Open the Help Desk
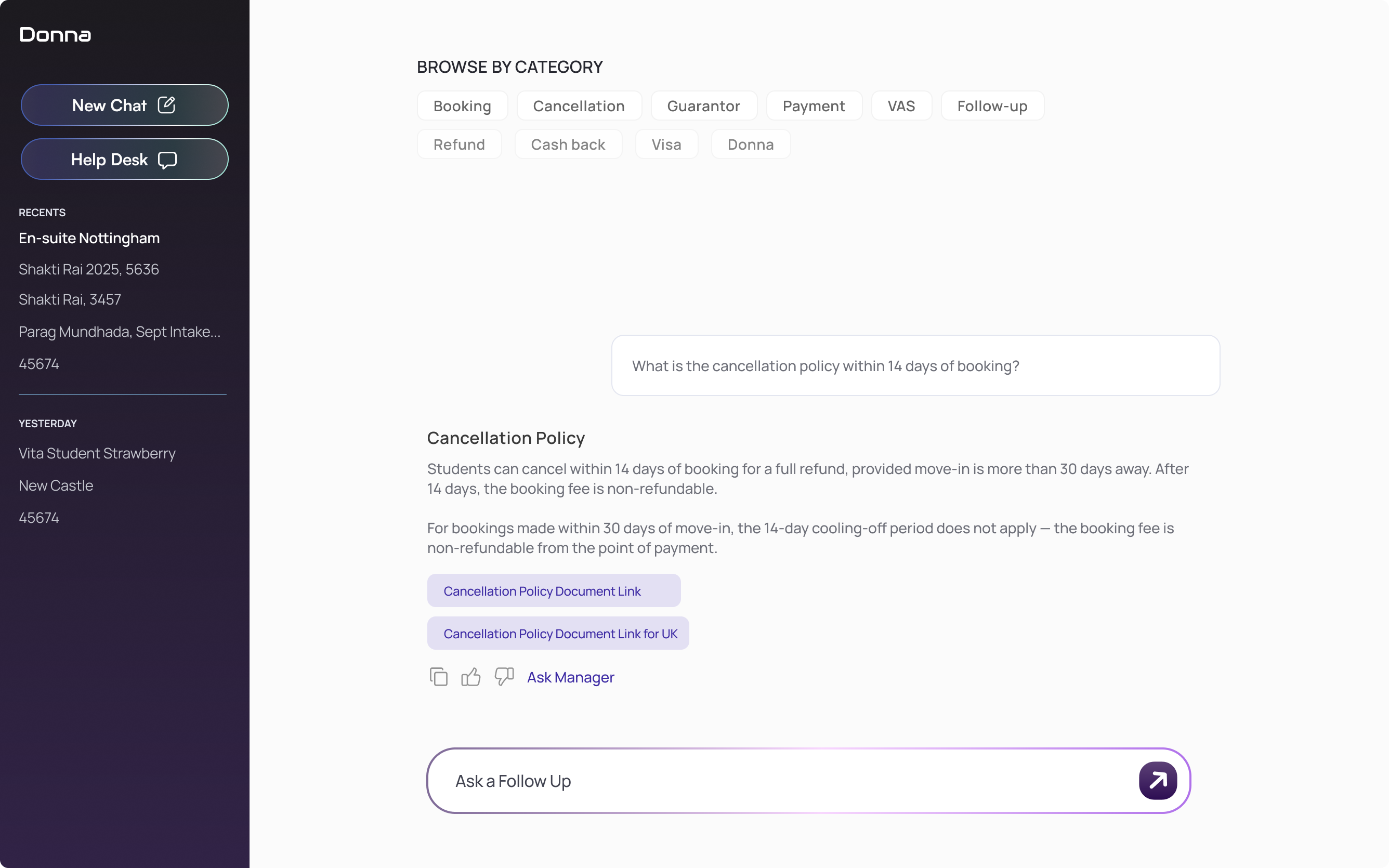Screen dimensions: 1389x868 (125, 159)
